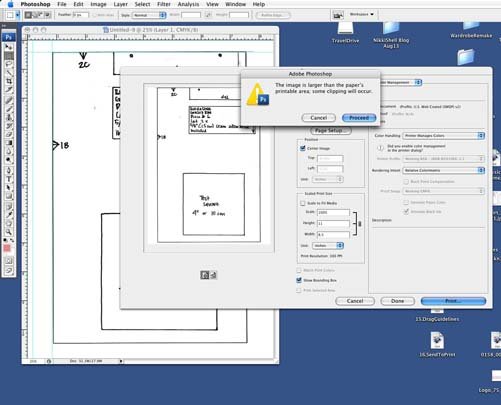Open Adobe Bridge from options bar

click(x=338, y=15)
